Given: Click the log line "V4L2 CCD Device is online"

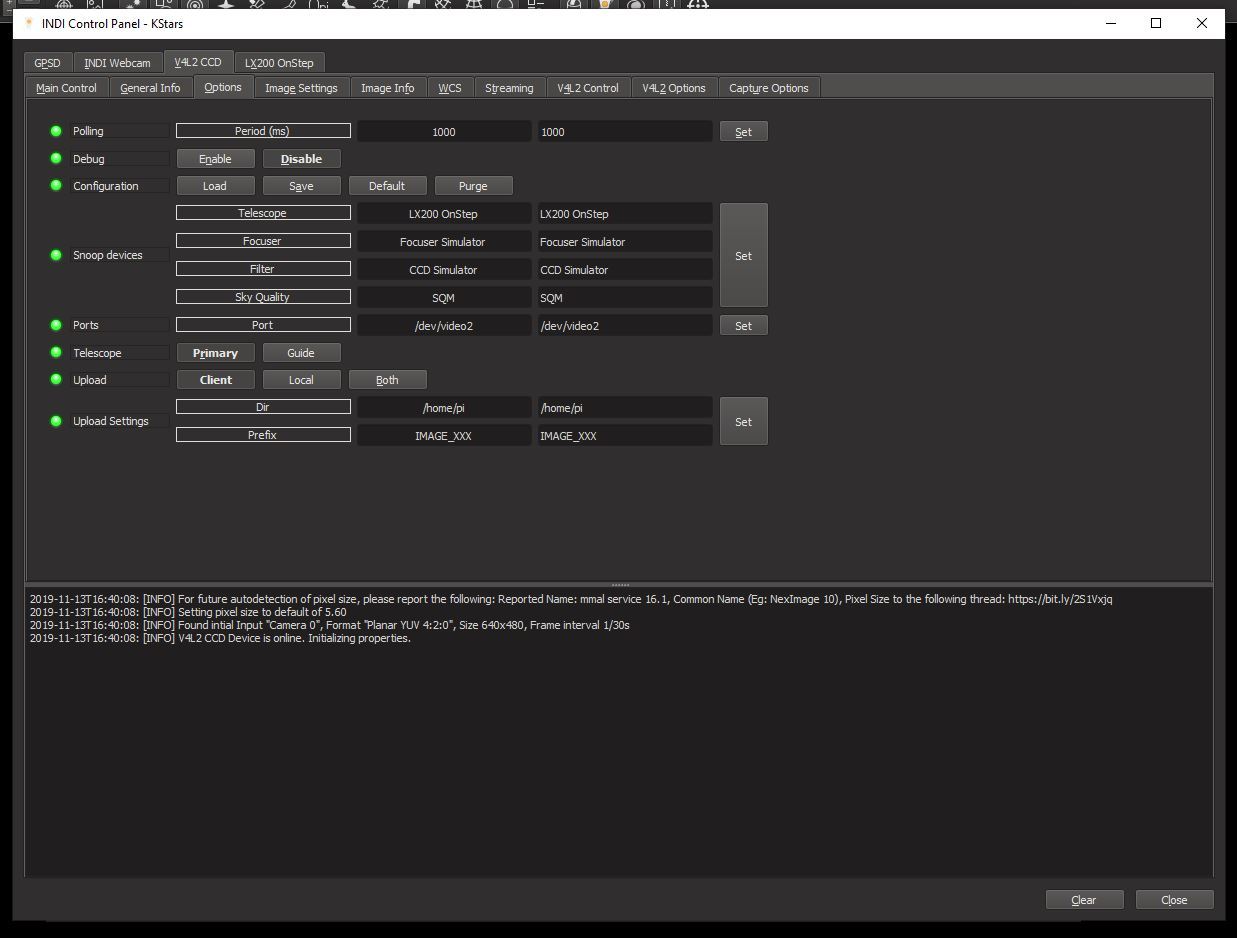Looking at the screenshot, I should (220, 638).
